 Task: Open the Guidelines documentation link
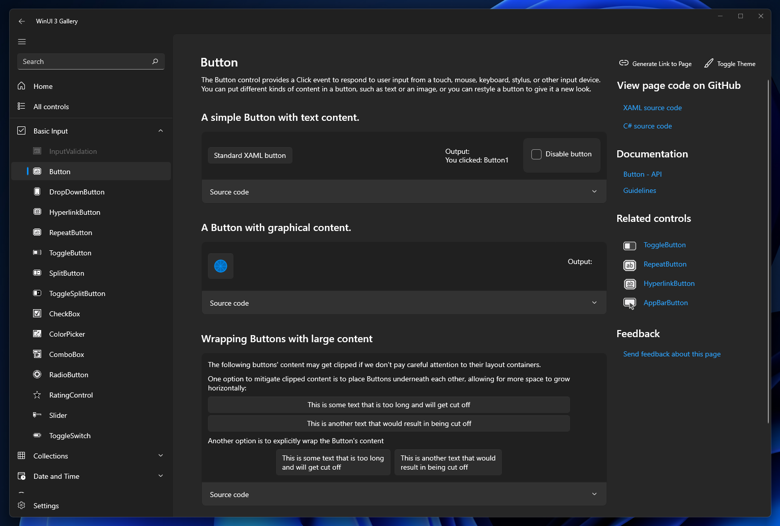639,191
